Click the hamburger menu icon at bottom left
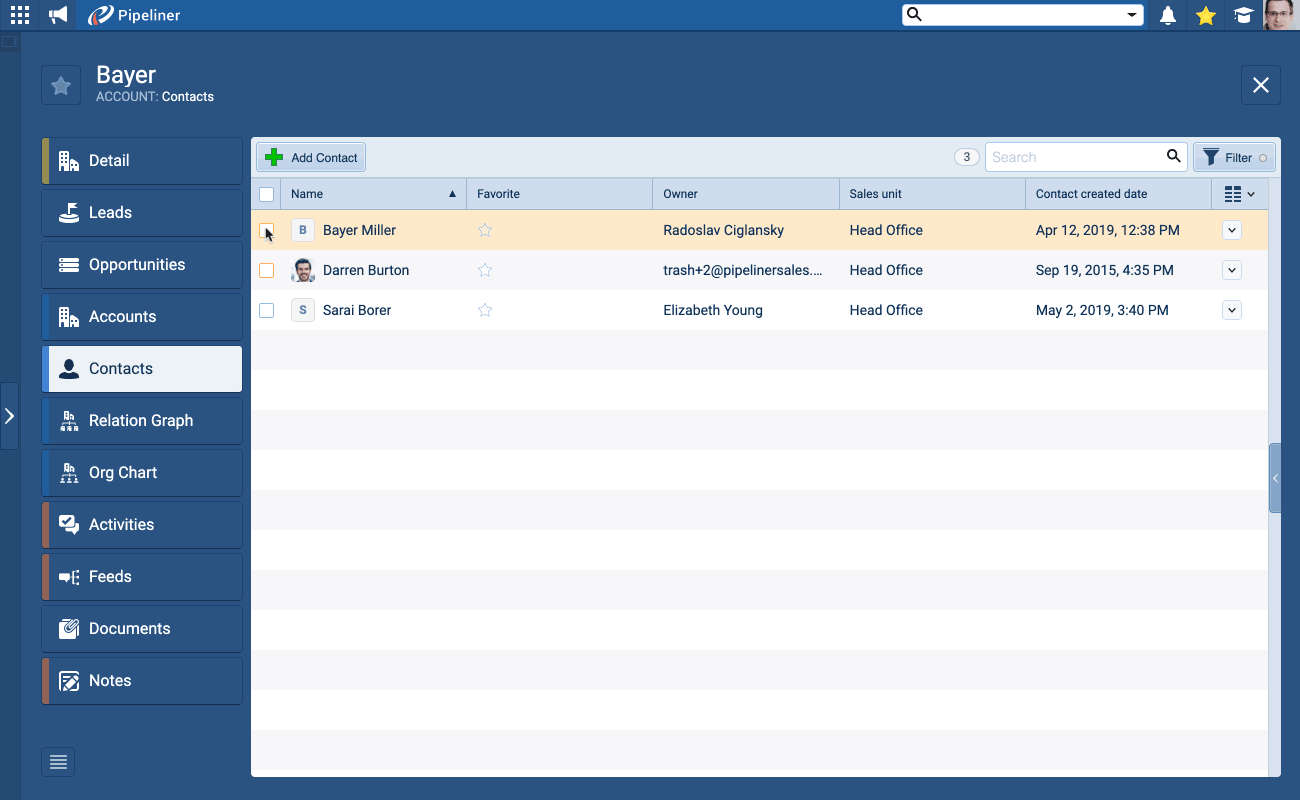1300x800 pixels. [x=58, y=762]
